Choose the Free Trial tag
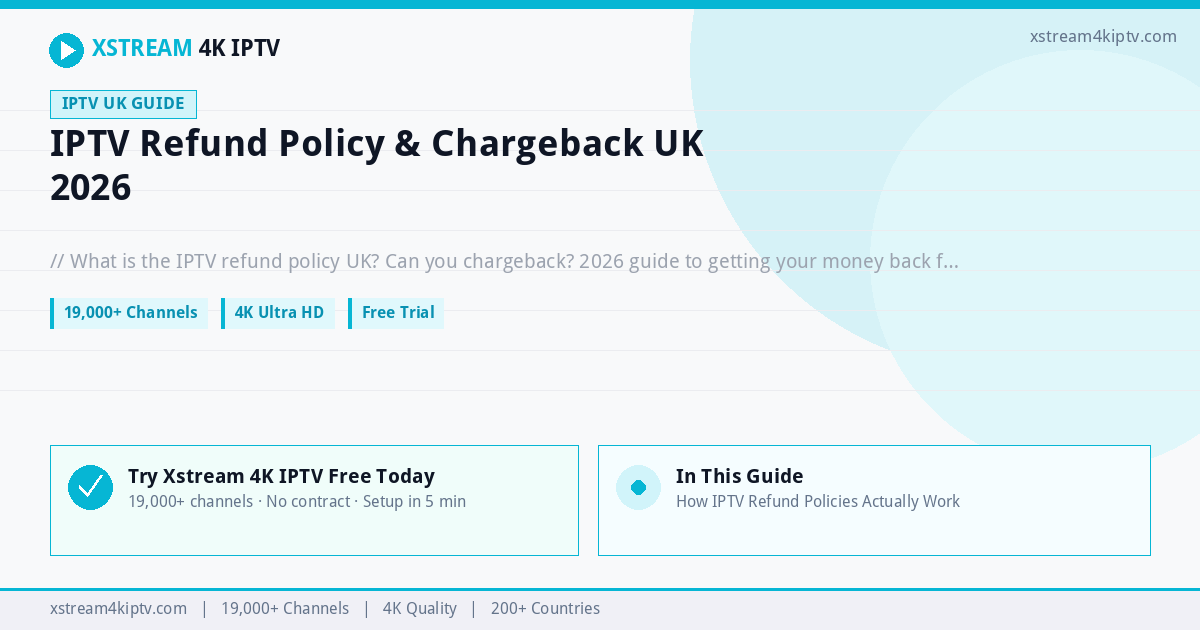 tap(396, 313)
